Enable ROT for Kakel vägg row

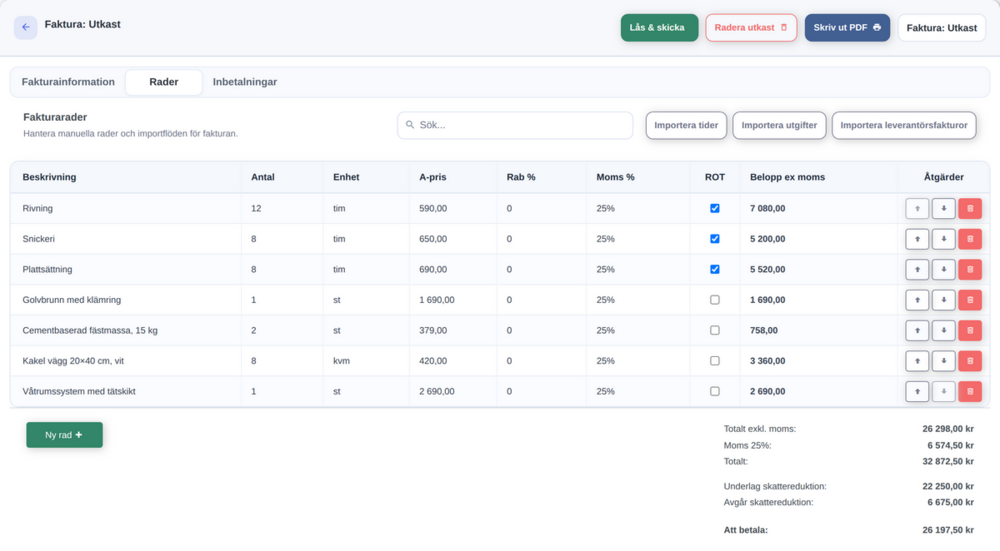(x=715, y=361)
